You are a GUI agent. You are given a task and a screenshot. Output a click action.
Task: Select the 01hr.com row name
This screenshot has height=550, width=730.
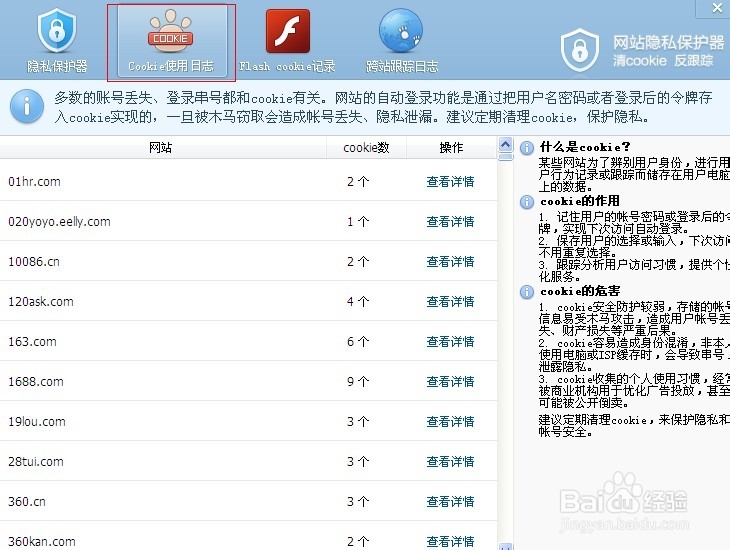point(34,182)
